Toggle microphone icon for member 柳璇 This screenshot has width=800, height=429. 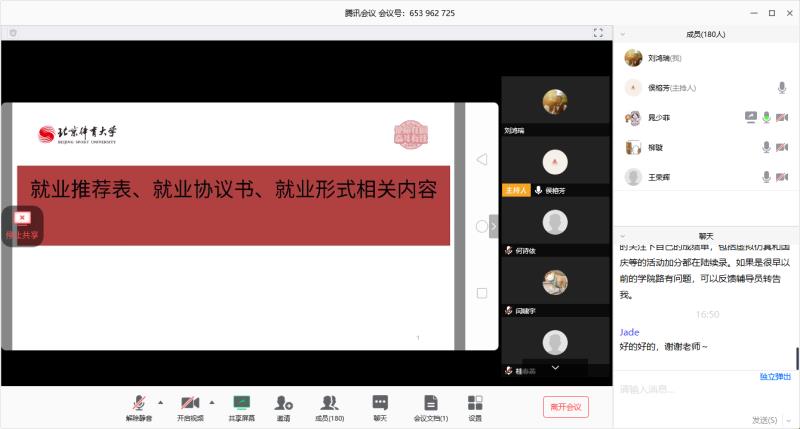click(x=767, y=147)
